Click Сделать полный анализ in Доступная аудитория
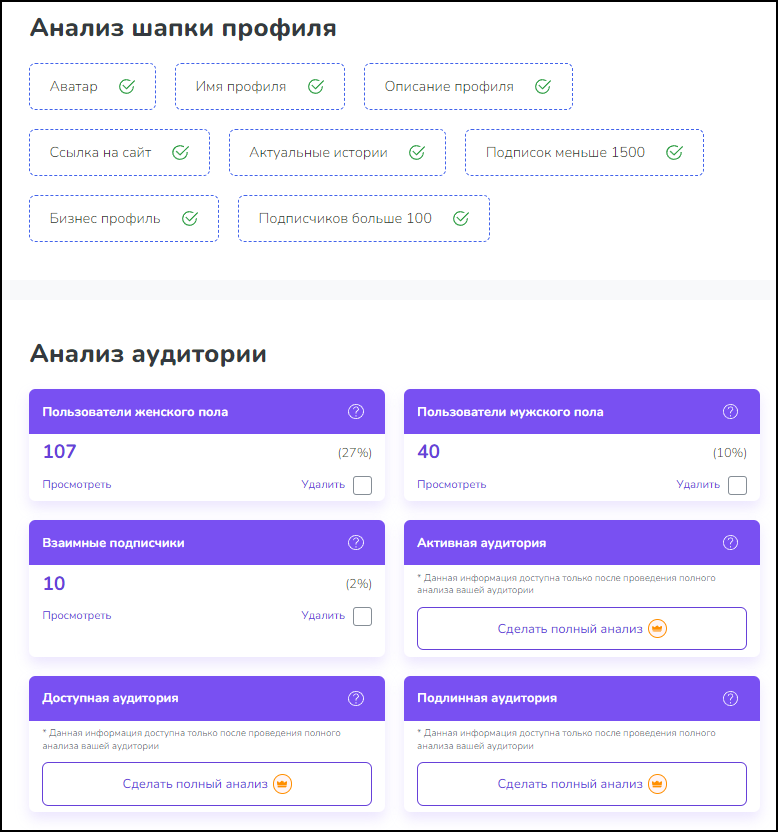This screenshot has height=832, width=778. pos(207,784)
